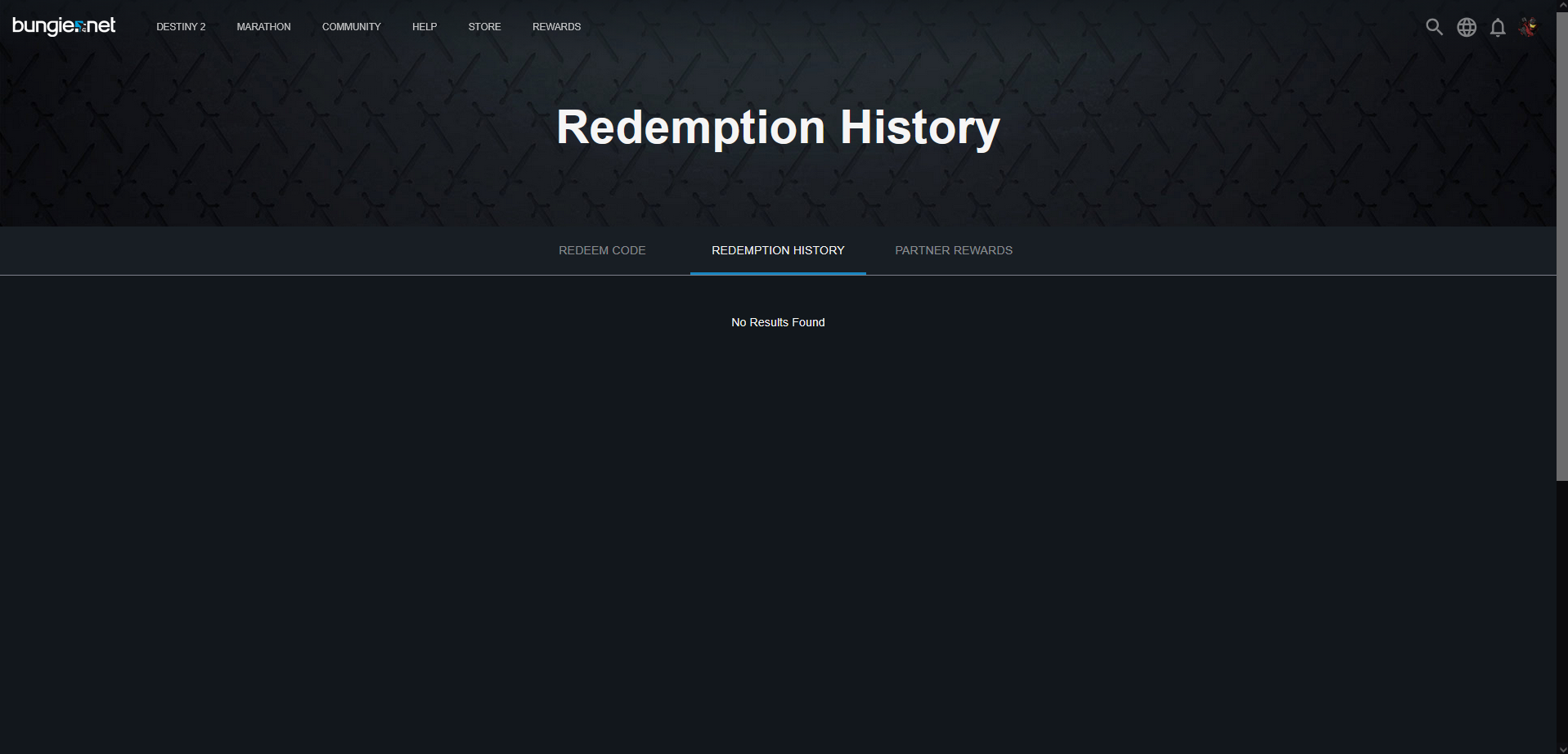Click the vertical scrollbar thumb
The image size is (1568, 754).
1561,245
